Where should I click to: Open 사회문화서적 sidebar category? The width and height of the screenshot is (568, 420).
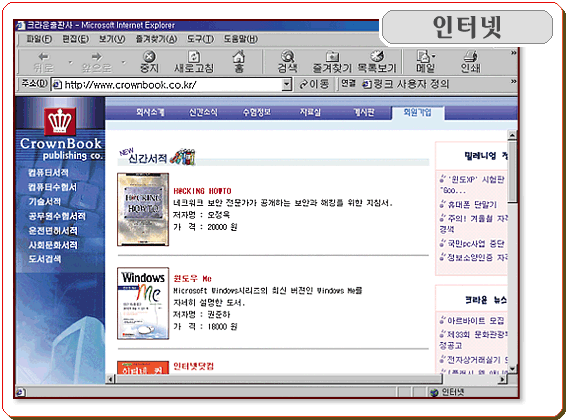point(53,245)
